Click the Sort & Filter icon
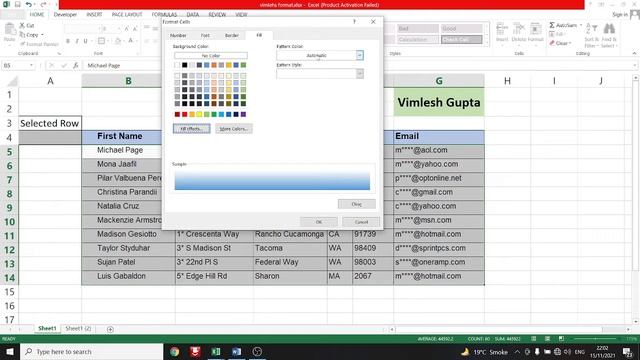The image size is (640, 360). tap(591, 29)
